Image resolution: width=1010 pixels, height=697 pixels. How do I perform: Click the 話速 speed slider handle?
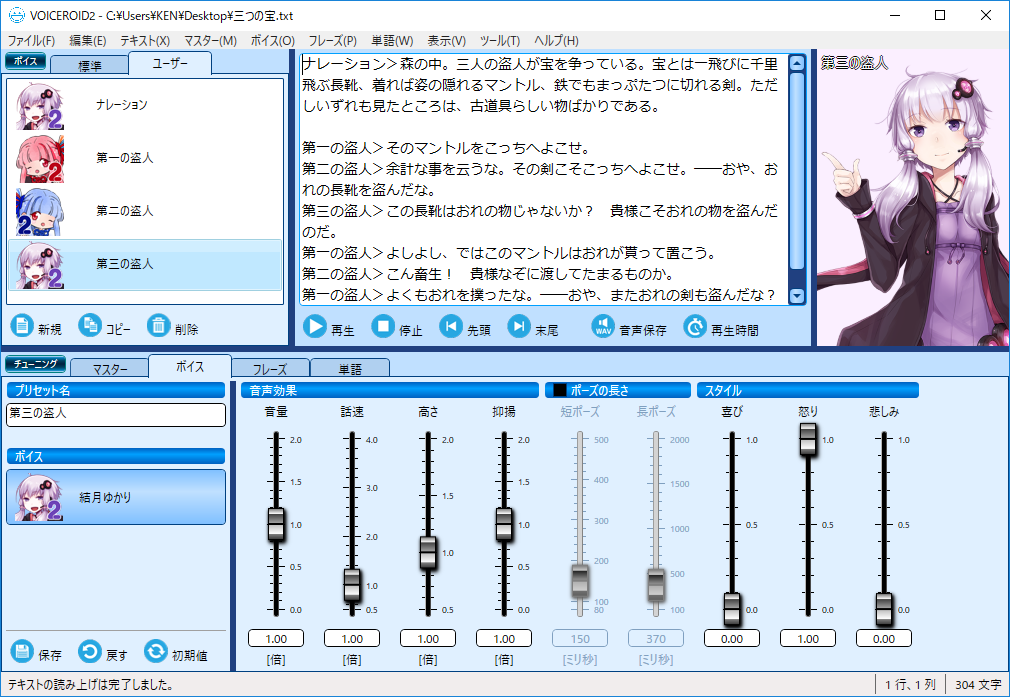[x=352, y=585]
